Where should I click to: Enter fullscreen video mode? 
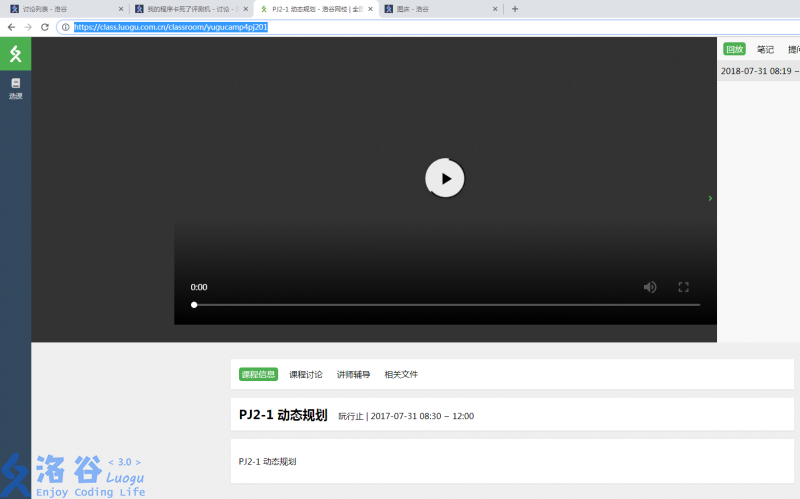point(684,287)
